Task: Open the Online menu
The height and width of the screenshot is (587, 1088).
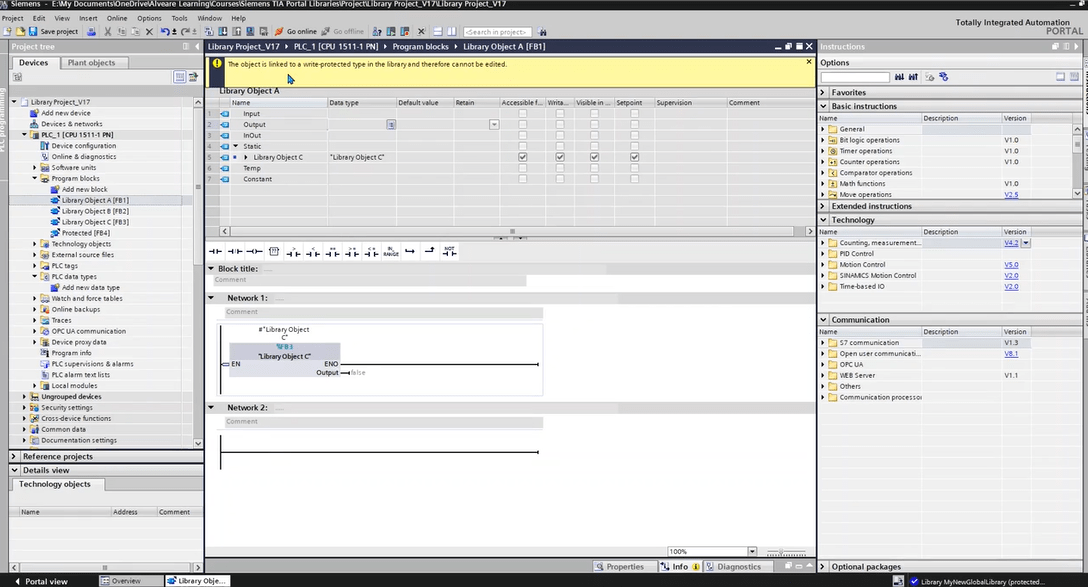Action: coord(117,18)
